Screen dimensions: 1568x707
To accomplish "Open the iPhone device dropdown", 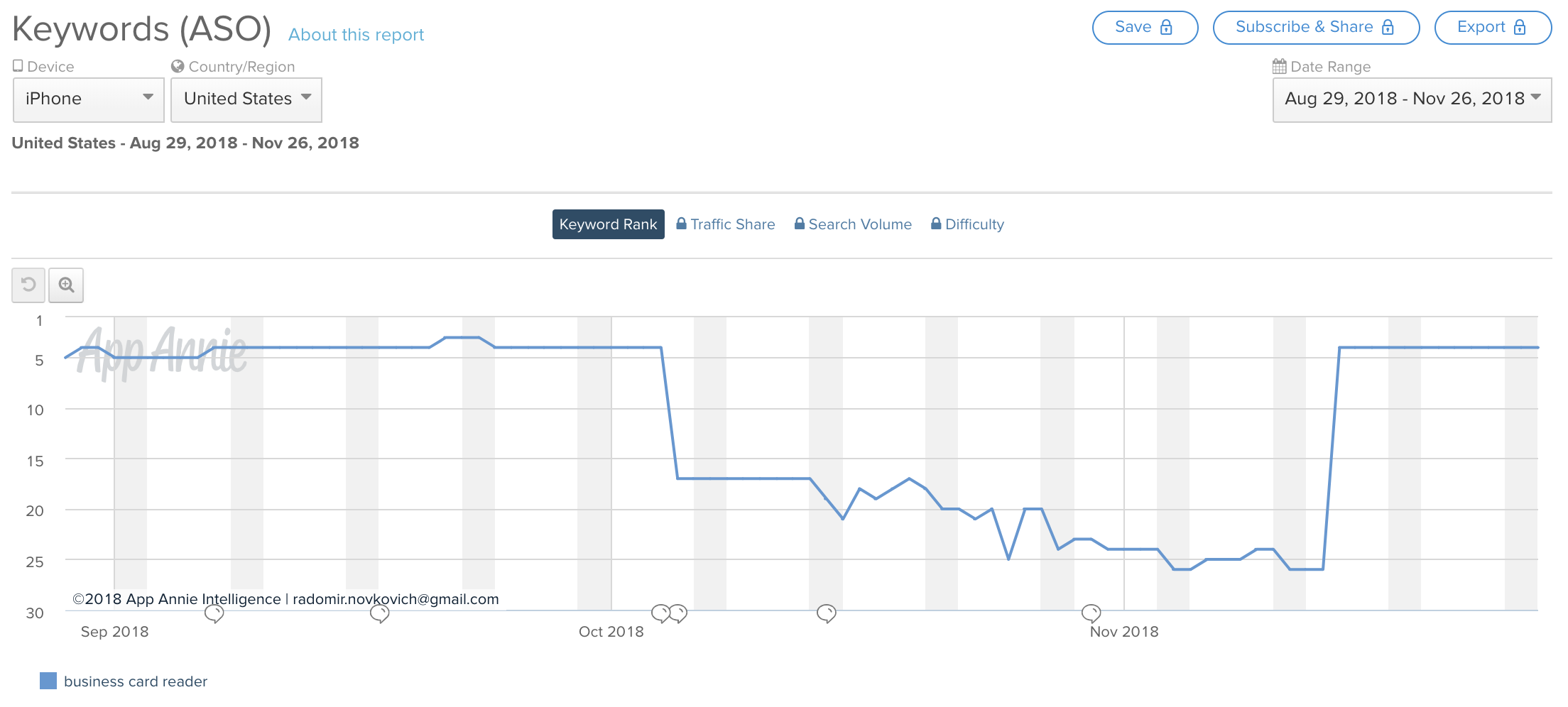I will pos(89,99).
